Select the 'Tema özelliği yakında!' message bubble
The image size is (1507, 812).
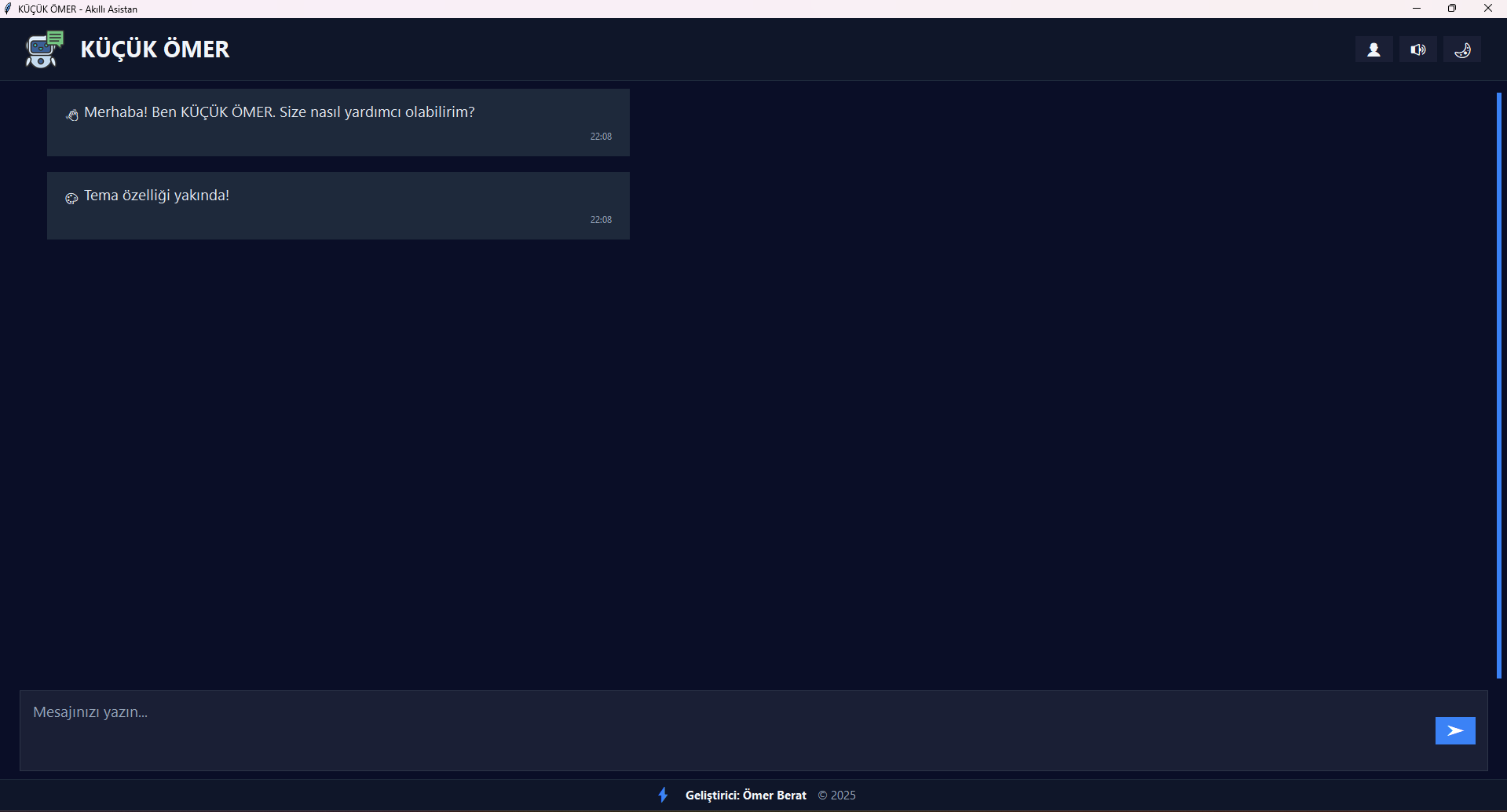(x=338, y=206)
